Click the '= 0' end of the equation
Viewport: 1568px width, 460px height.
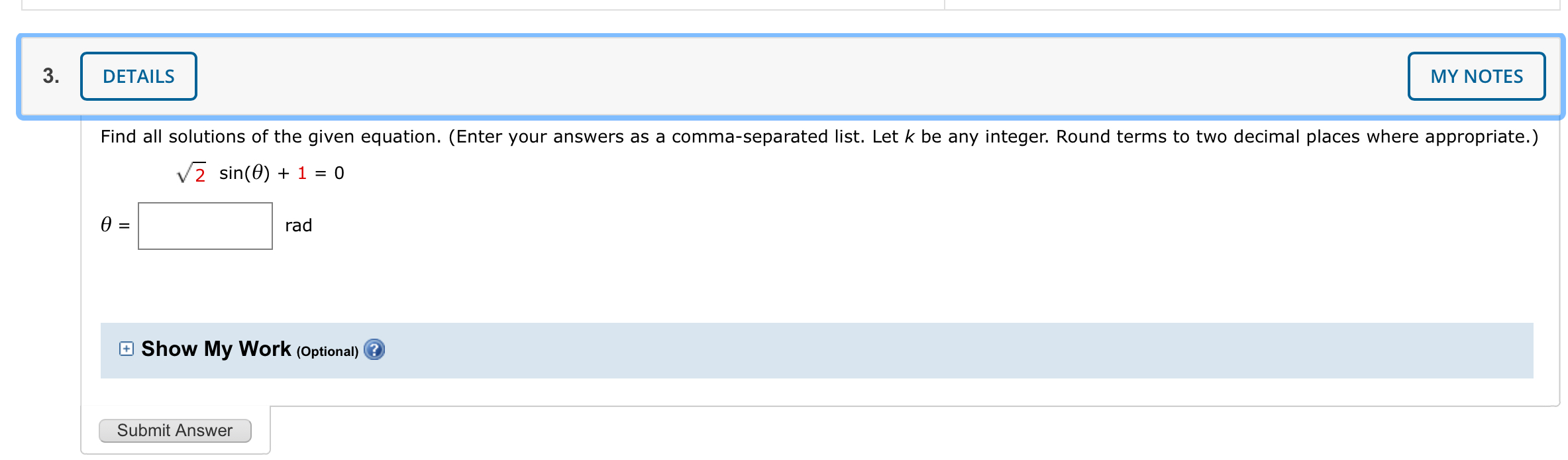pyautogui.click(x=330, y=174)
